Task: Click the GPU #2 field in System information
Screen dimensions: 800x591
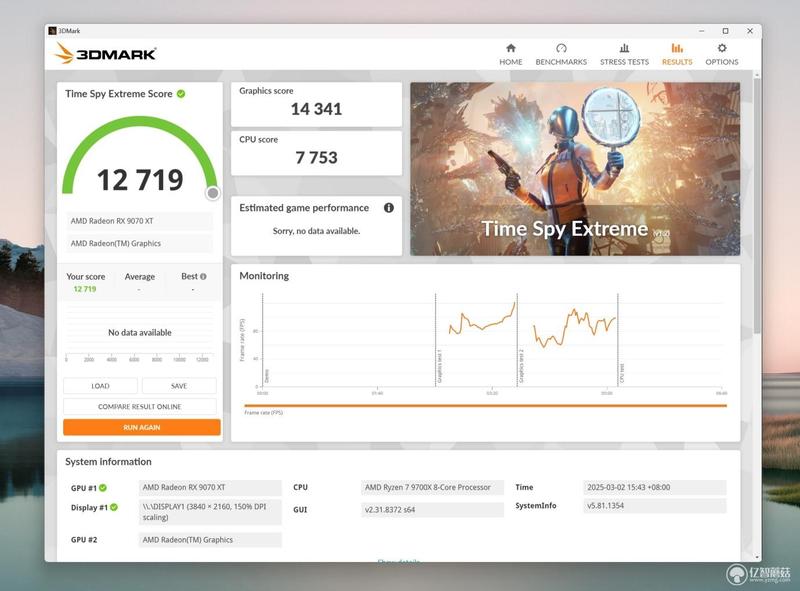Action: pyautogui.click(x=210, y=539)
